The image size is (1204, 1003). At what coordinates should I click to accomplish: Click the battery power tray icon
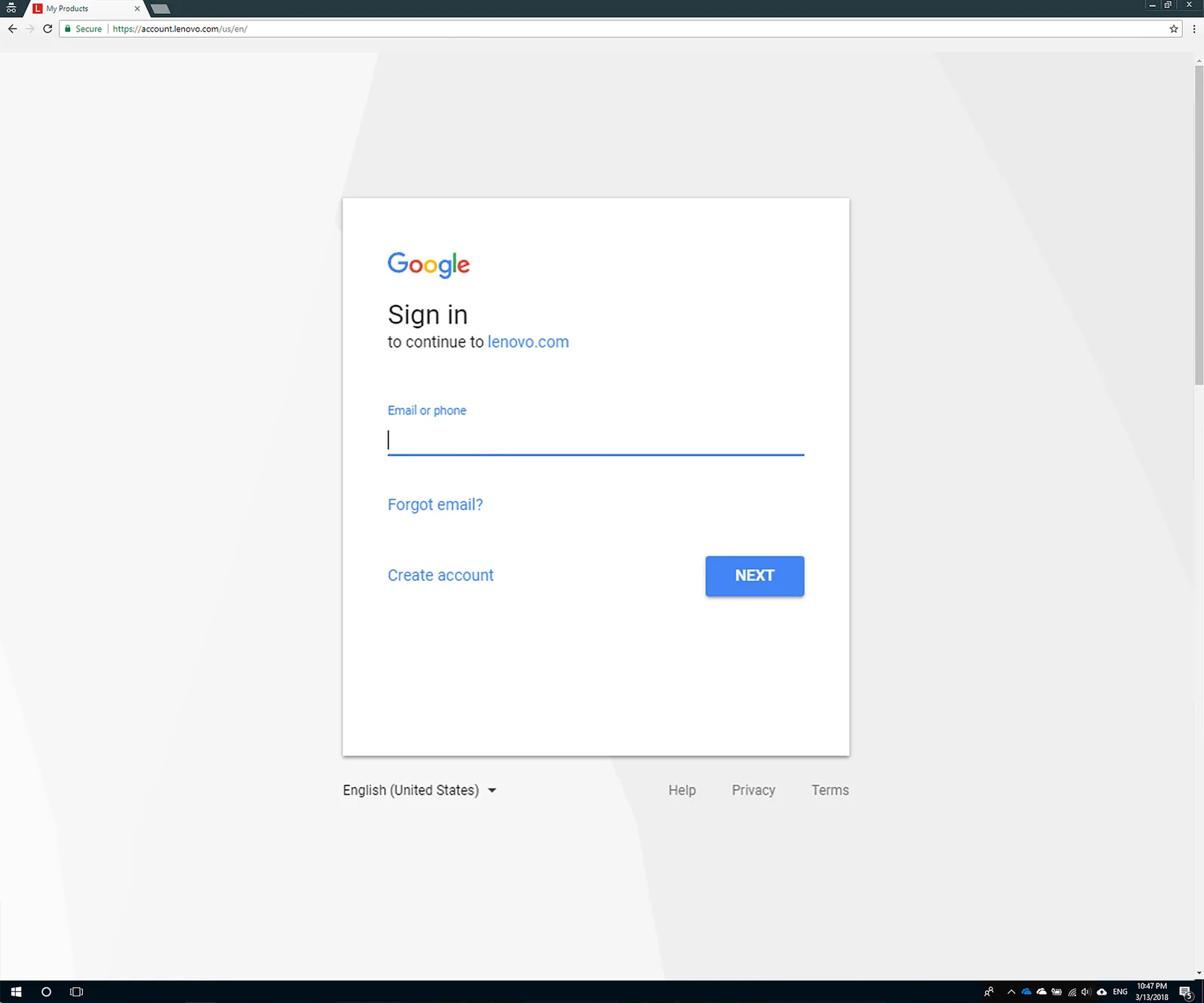click(1057, 992)
